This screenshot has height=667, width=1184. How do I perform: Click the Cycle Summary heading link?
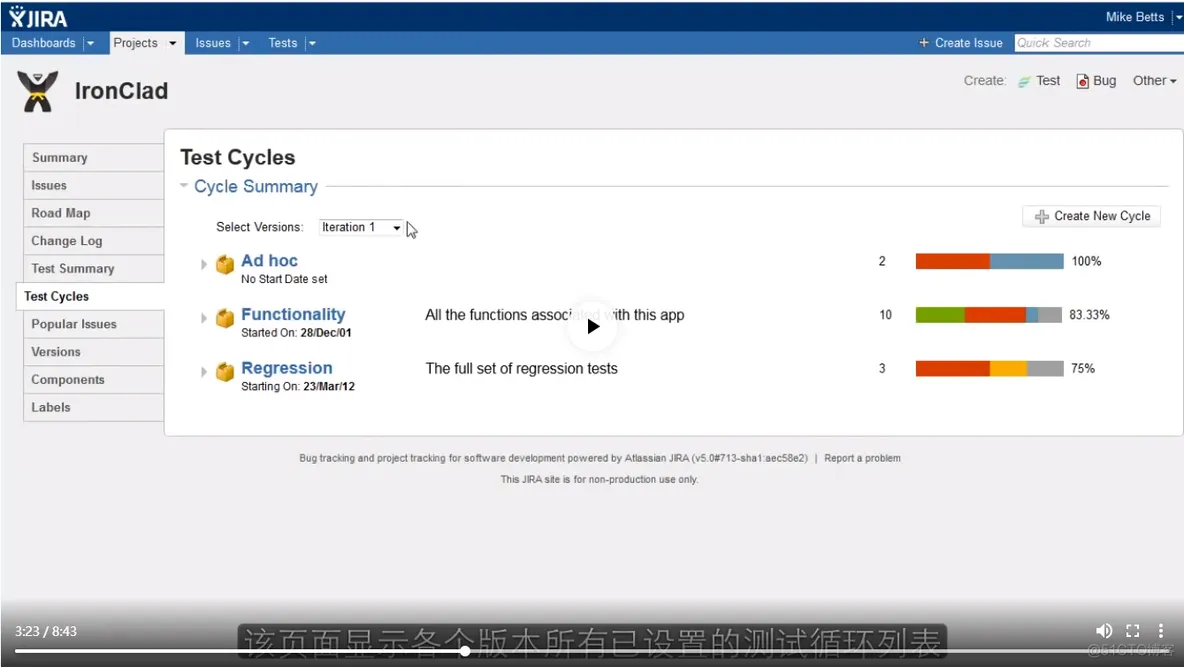click(x=256, y=187)
